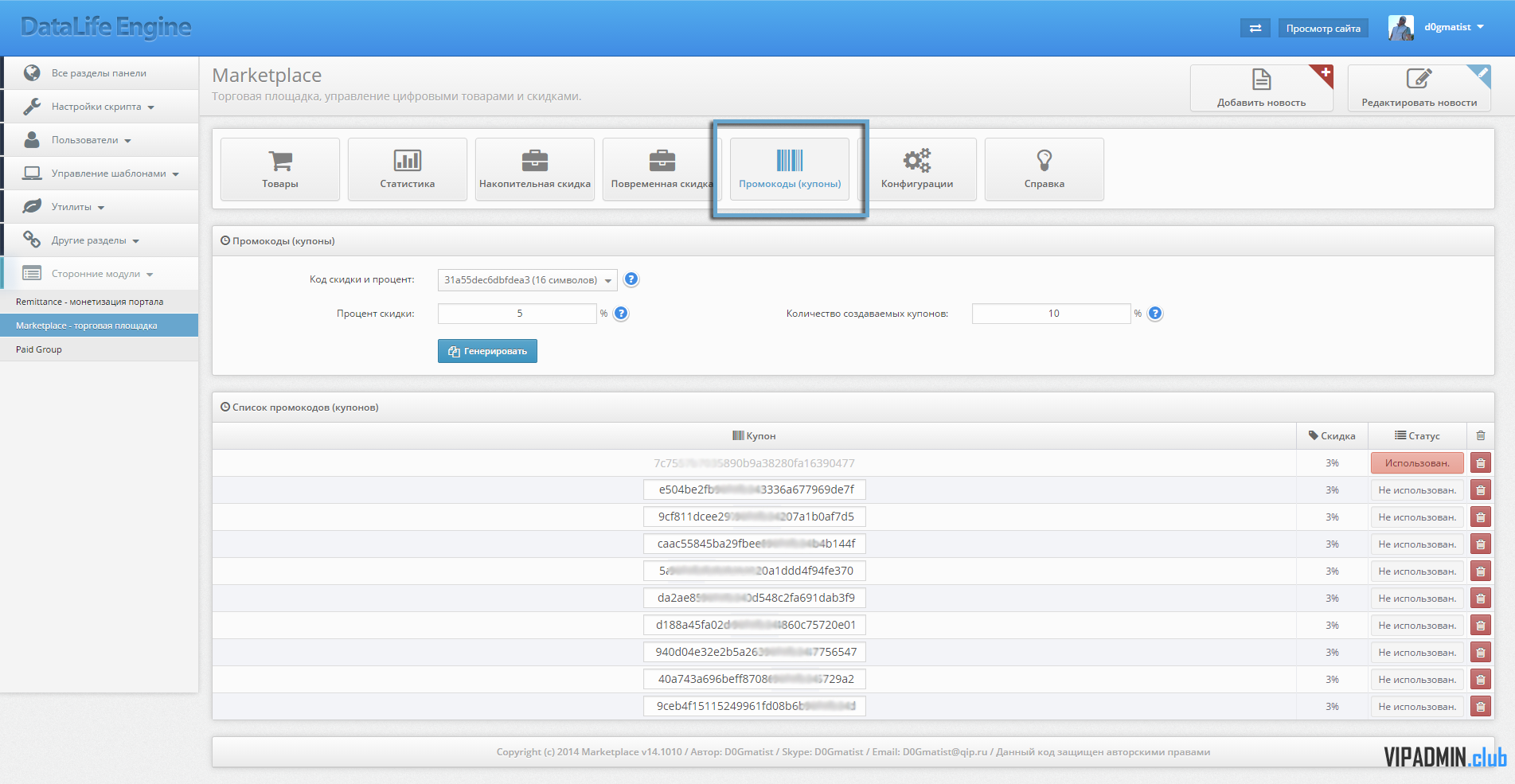This screenshot has width=1515, height=784.
Task: Click the Процент скидки input field
Action: 517,314
